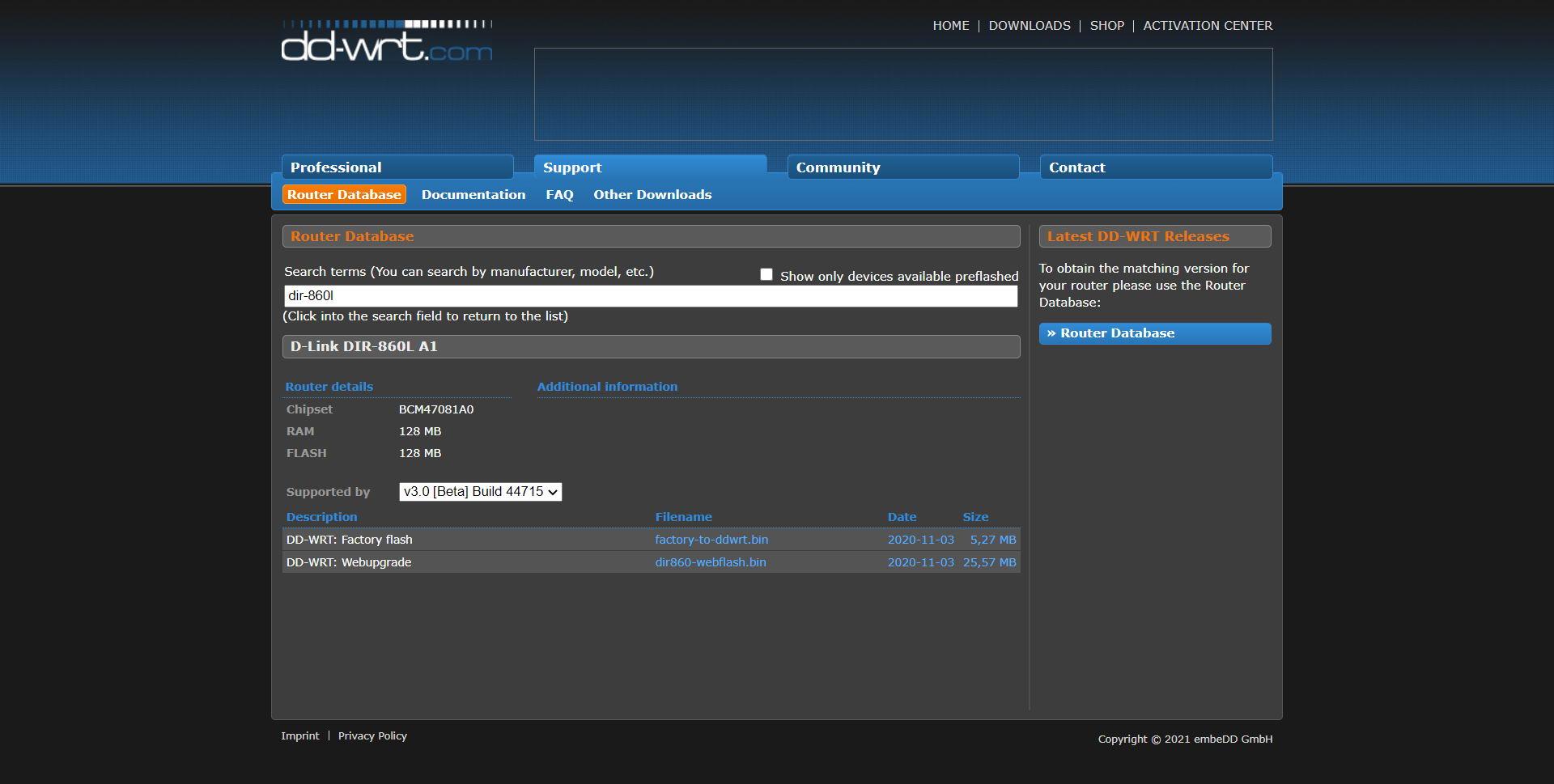
Task: Click the RAM value 128 MB
Action: coord(420,431)
